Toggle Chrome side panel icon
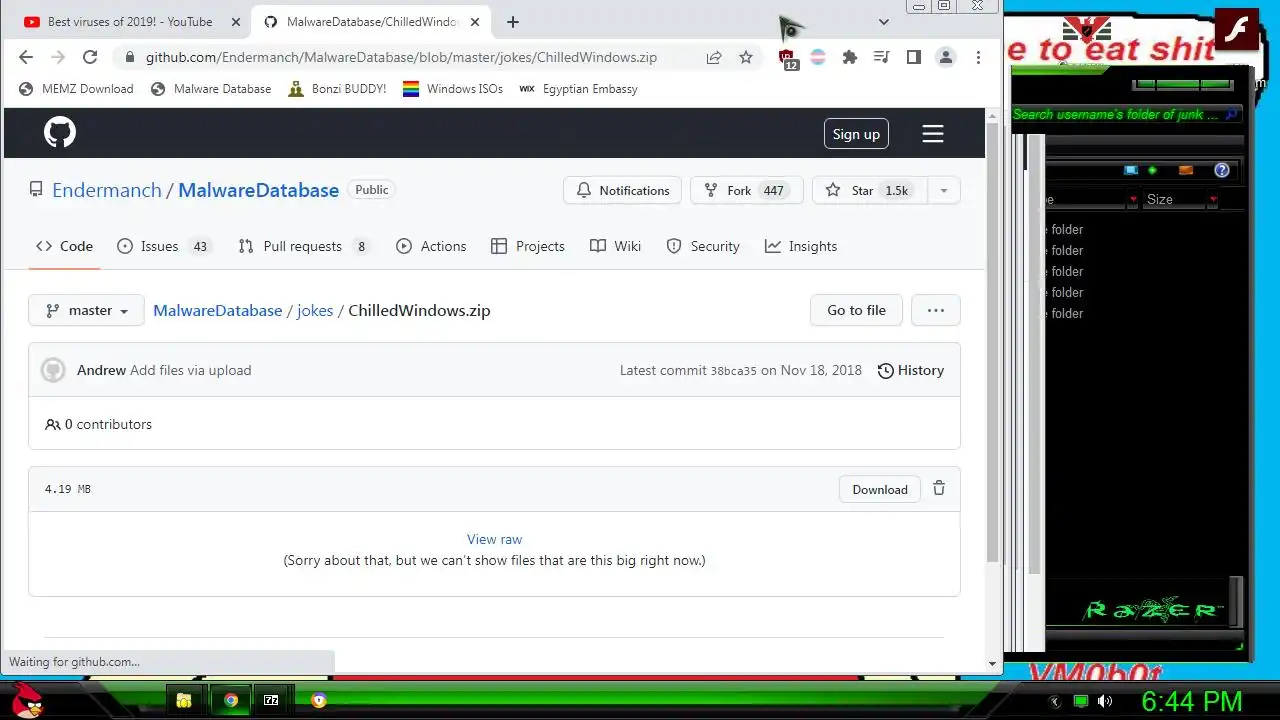1280x720 pixels. (x=913, y=58)
